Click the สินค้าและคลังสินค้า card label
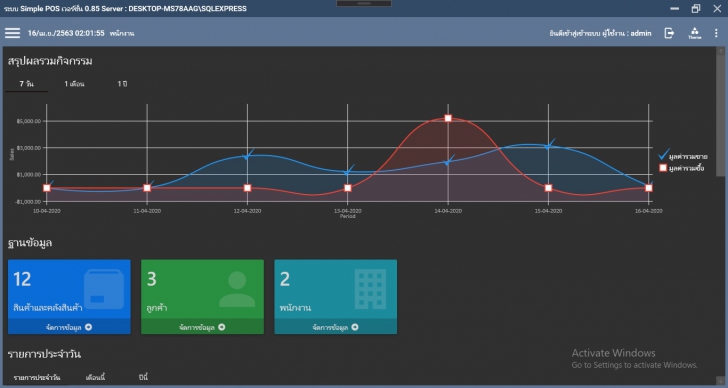Screen dimensions: 728x388 click(48, 308)
